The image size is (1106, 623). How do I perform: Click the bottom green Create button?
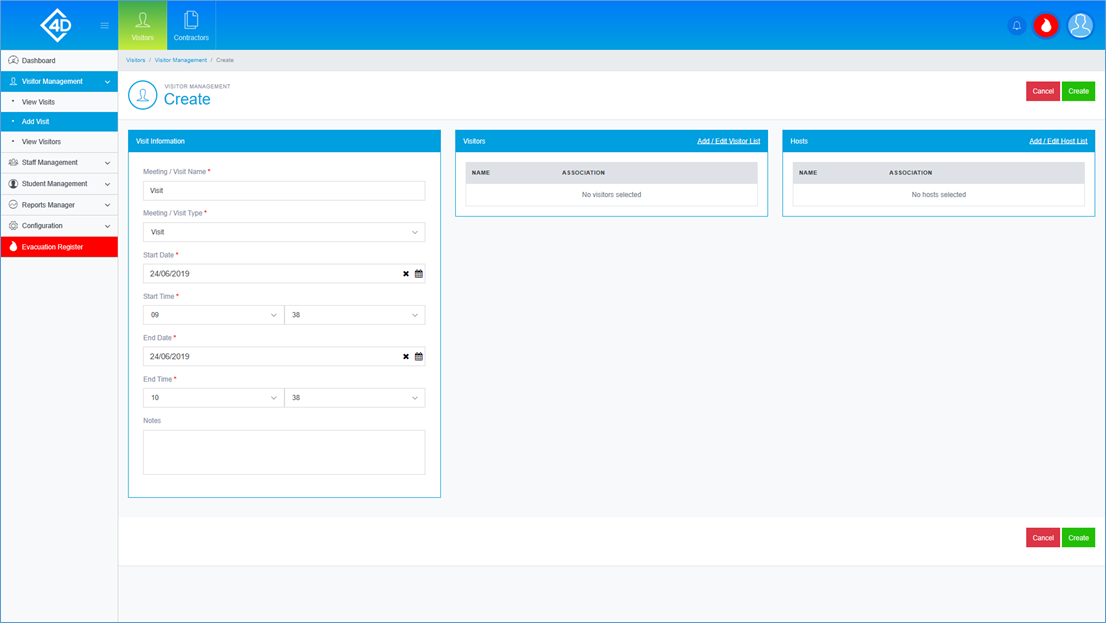[1078, 538]
